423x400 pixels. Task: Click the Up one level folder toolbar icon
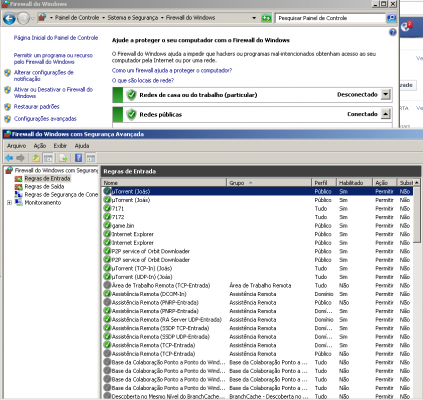(36, 158)
